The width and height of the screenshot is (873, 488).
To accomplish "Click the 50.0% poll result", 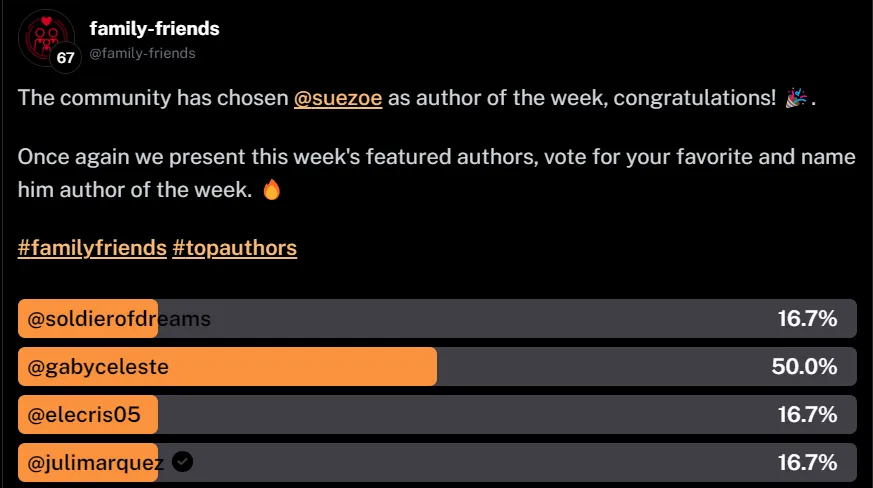I will (x=804, y=367).
